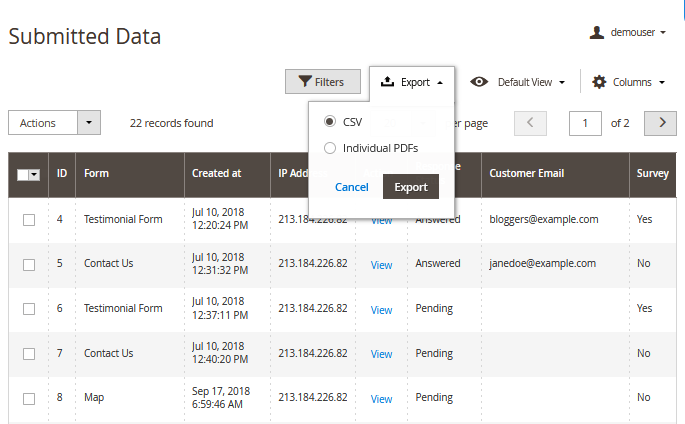Click the eye icon for Default View
Viewport: 685px width, 424px height.
point(479,82)
